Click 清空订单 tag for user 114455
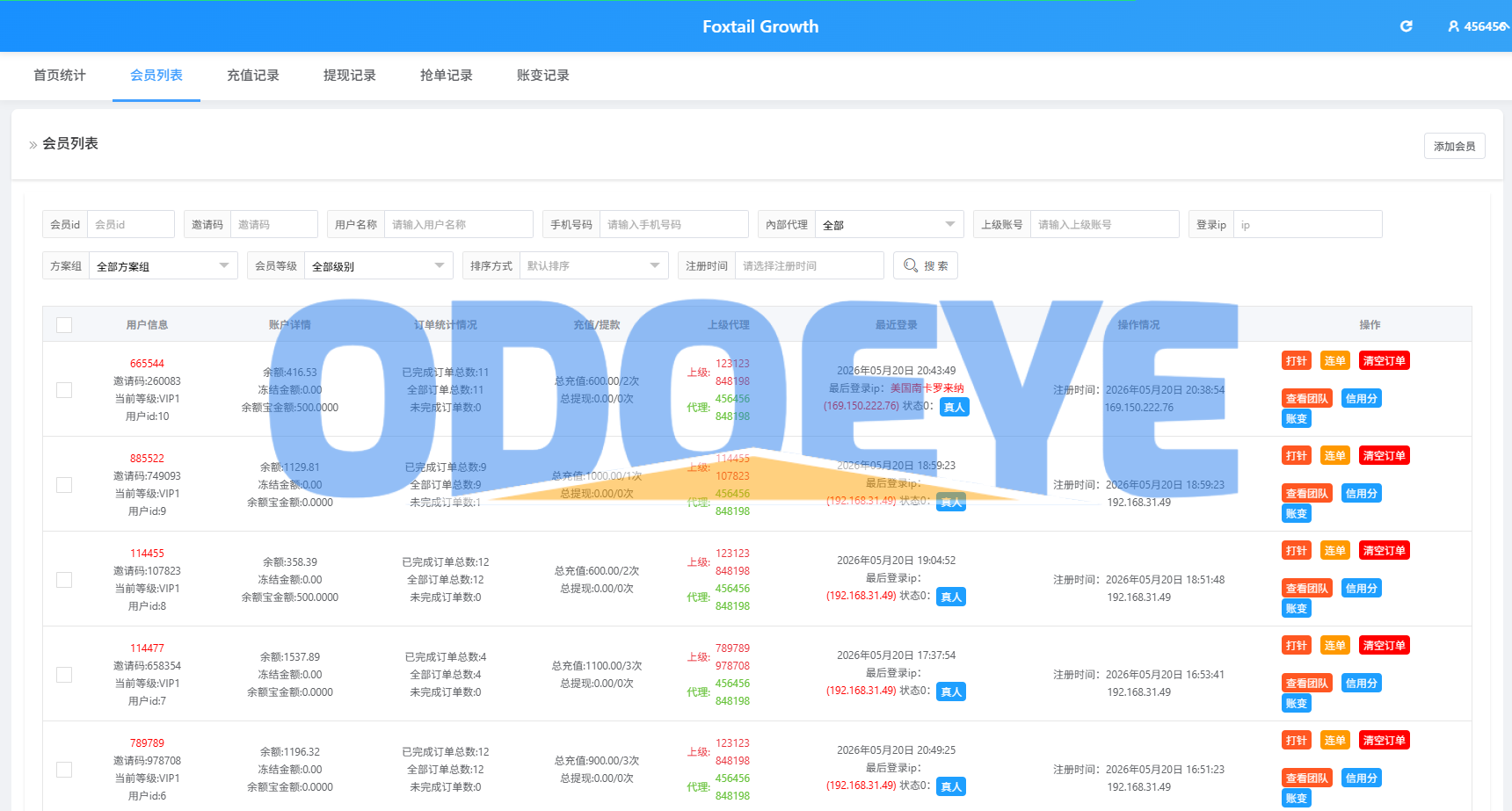The width and height of the screenshot is (1512, 811). click(x=1384, y=551)
